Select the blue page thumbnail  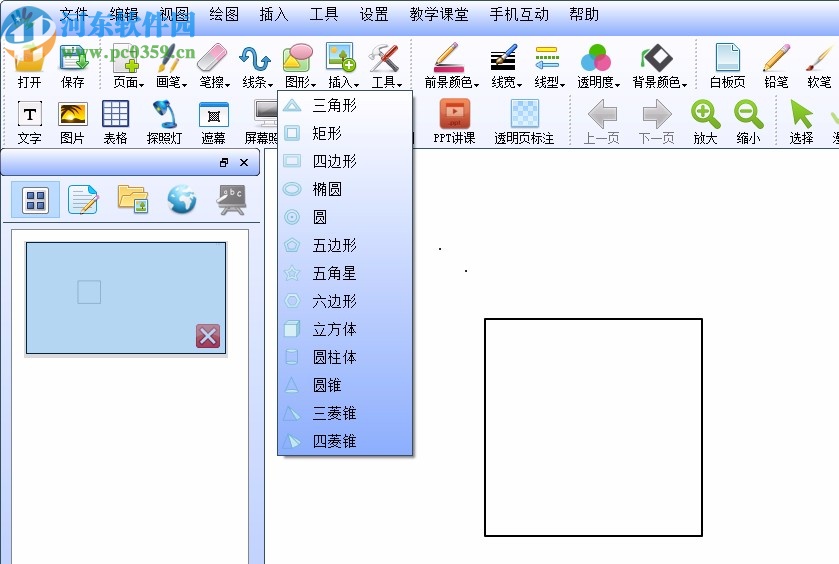126,299
